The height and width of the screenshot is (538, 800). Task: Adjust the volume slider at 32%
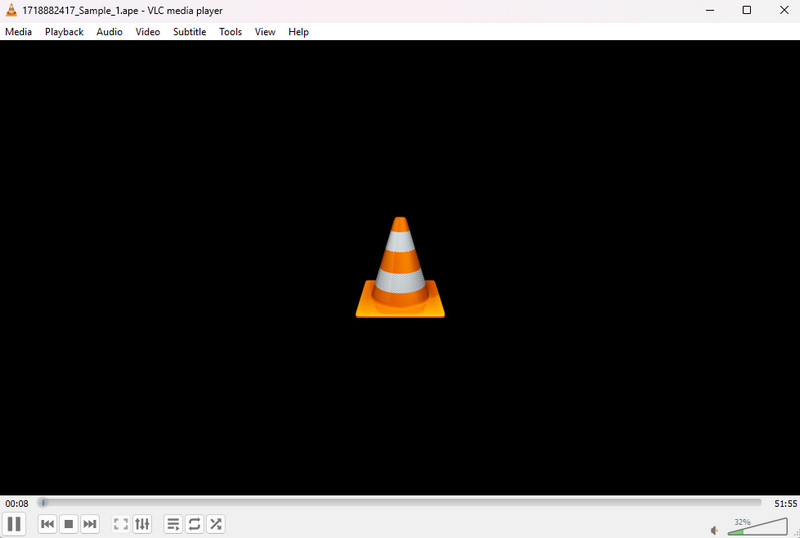[758, 527]
